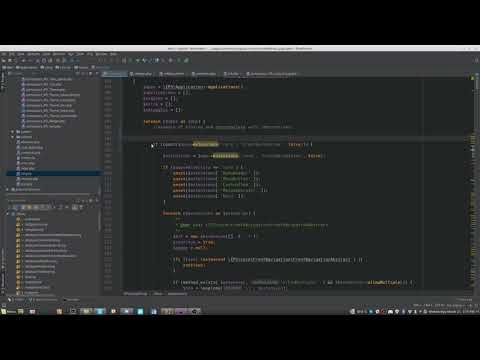
Task: Click the Back navigation toolbar arrow
Action: click(x=72, y=60)
